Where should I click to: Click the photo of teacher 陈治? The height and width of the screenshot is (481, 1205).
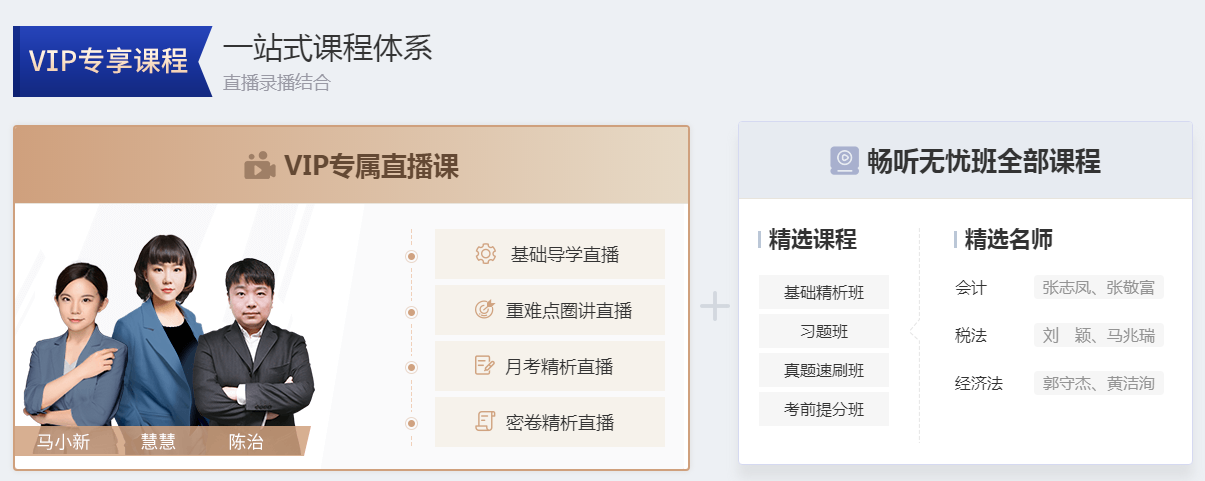tap(250, 350)
